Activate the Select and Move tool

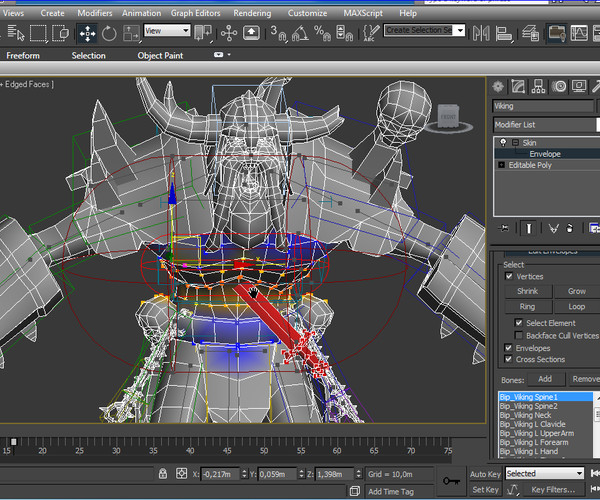(87, 33)
